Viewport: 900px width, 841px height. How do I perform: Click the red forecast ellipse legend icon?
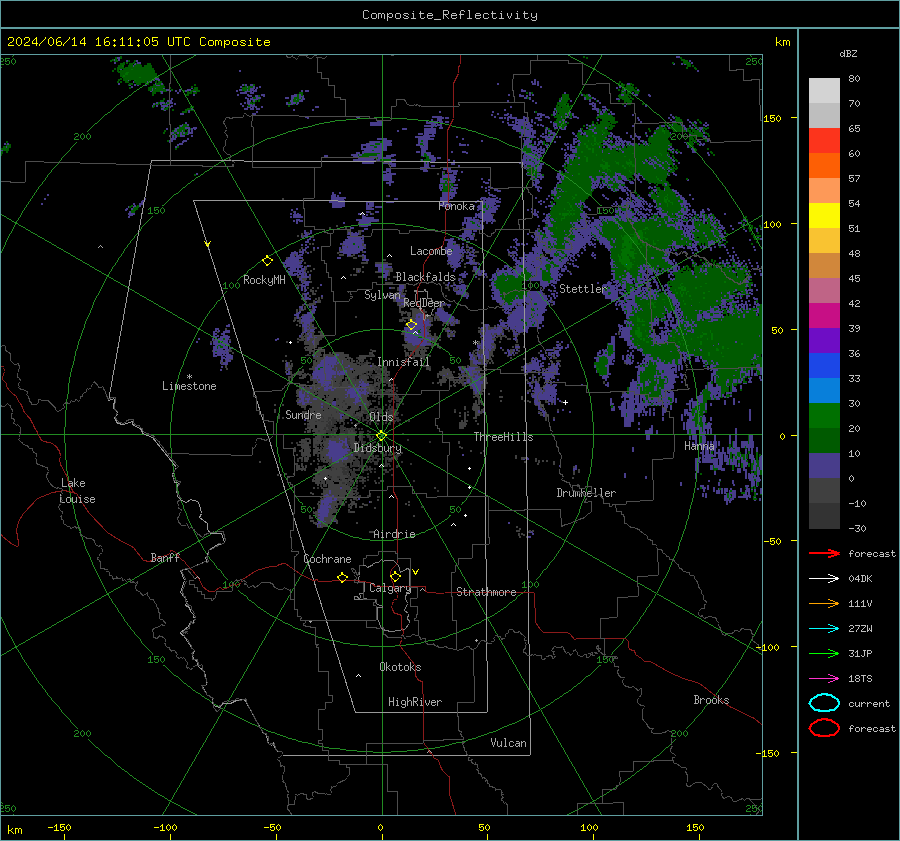[x=824, y=728]
